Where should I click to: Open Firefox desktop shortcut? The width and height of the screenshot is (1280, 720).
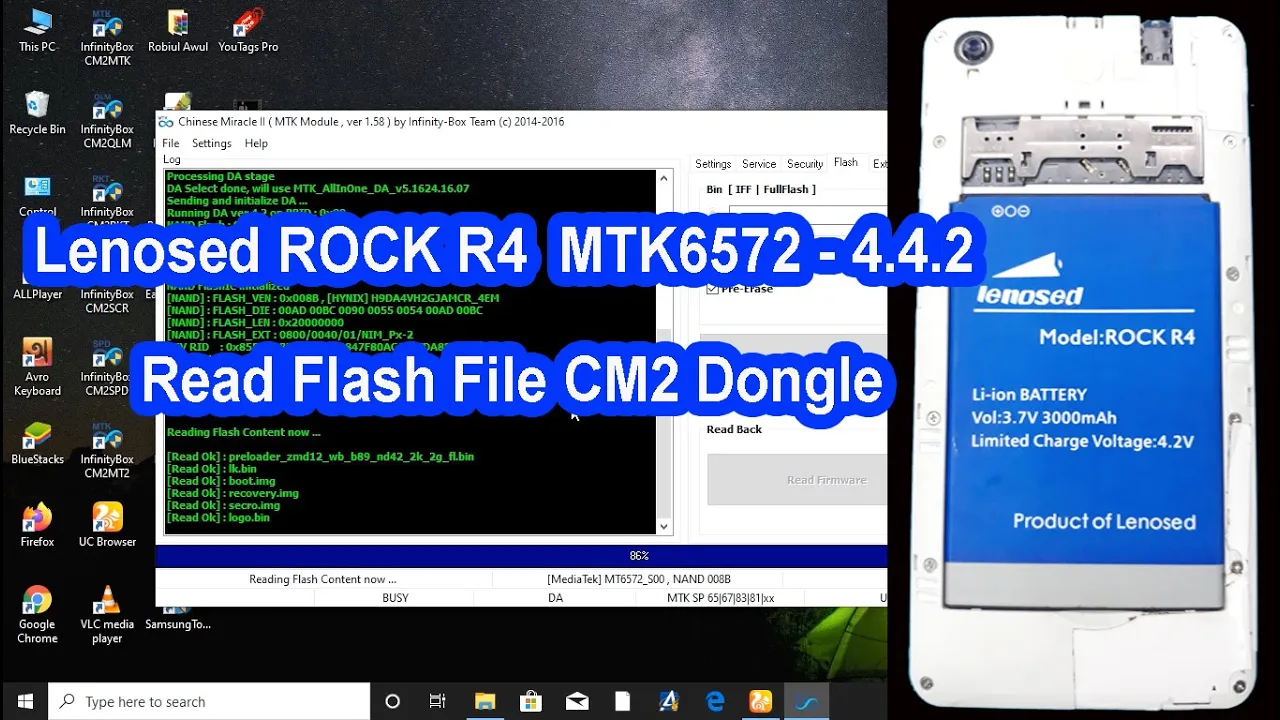(x=37, y=525)
